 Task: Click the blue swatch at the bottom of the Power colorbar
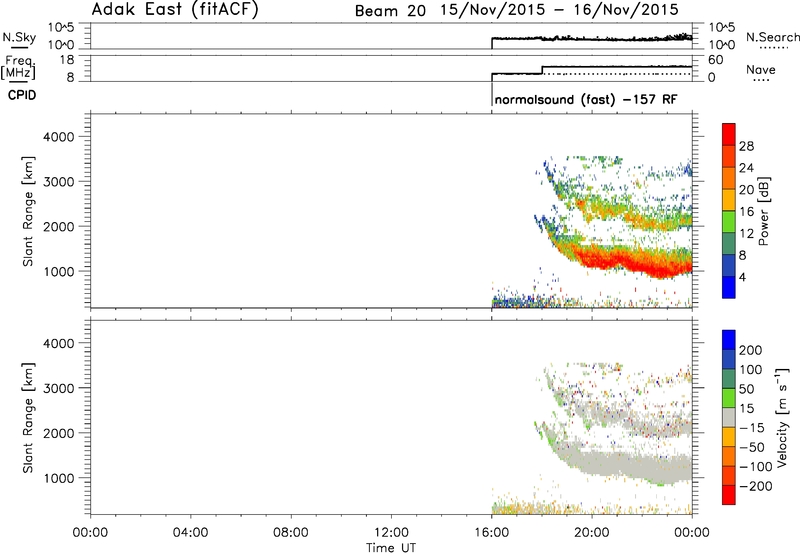tap(729, 287)
